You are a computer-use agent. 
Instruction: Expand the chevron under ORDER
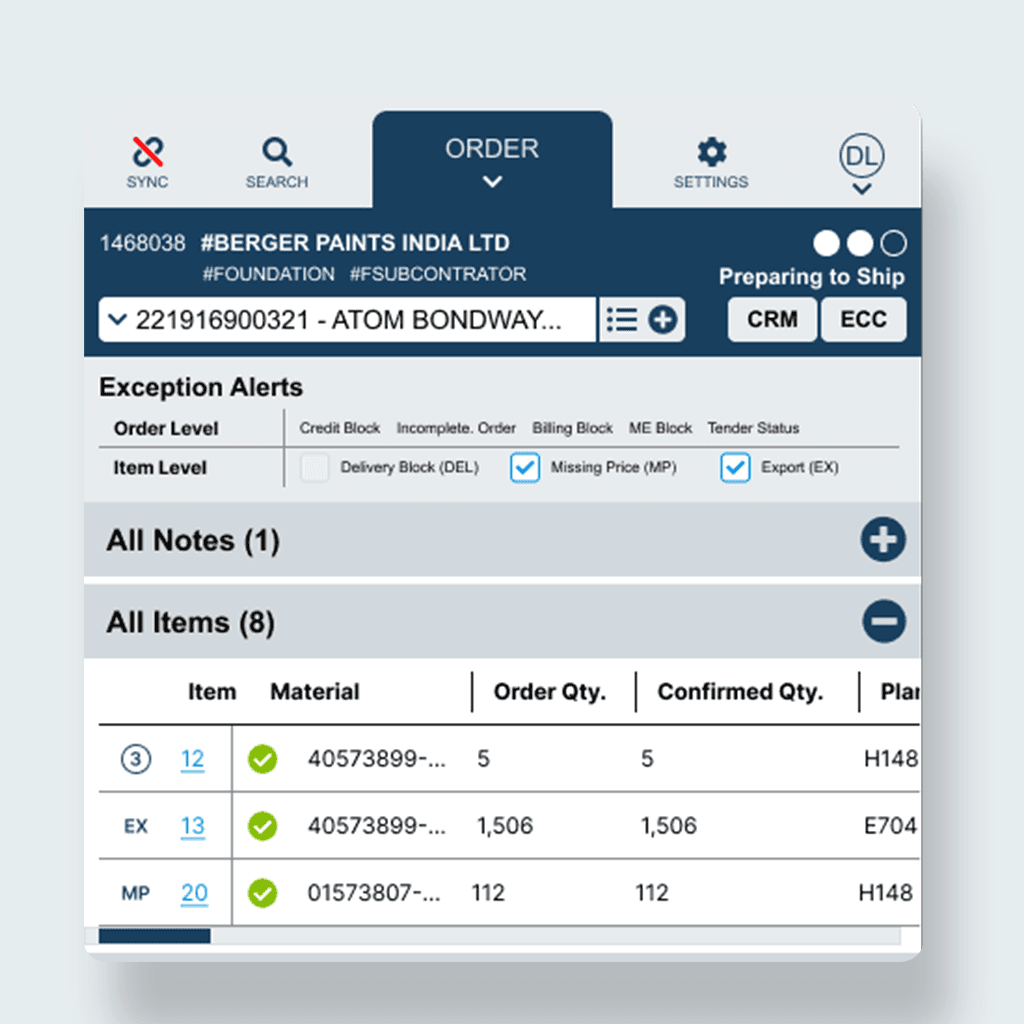(492, 182)
